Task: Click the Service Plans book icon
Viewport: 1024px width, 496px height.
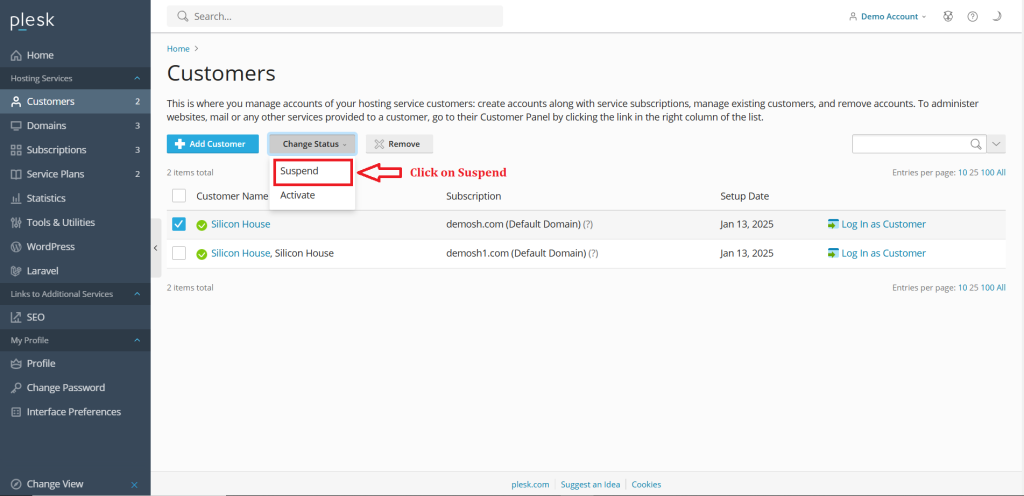Action: coord(16,174)
